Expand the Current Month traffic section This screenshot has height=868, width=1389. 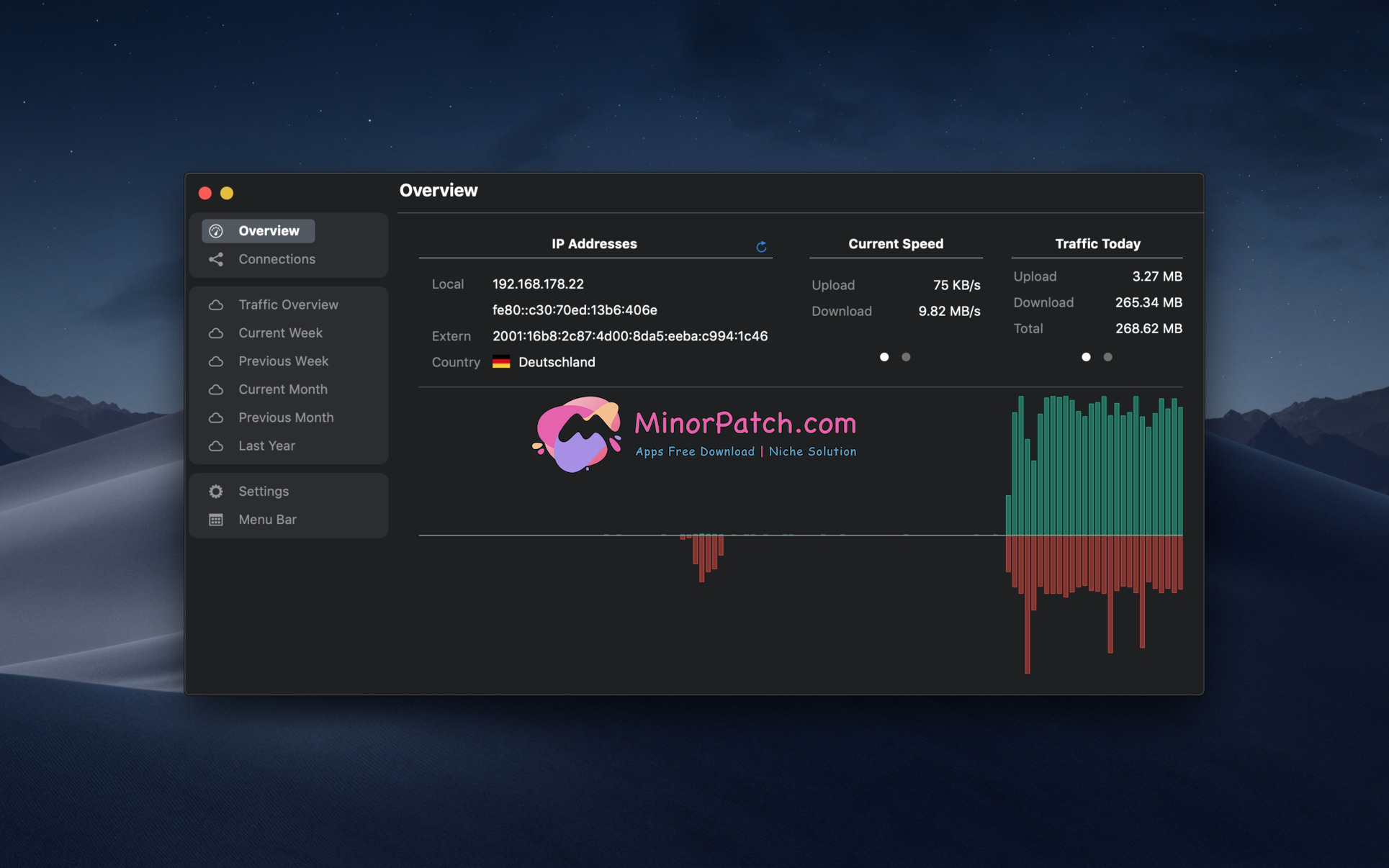pos(282,388)
